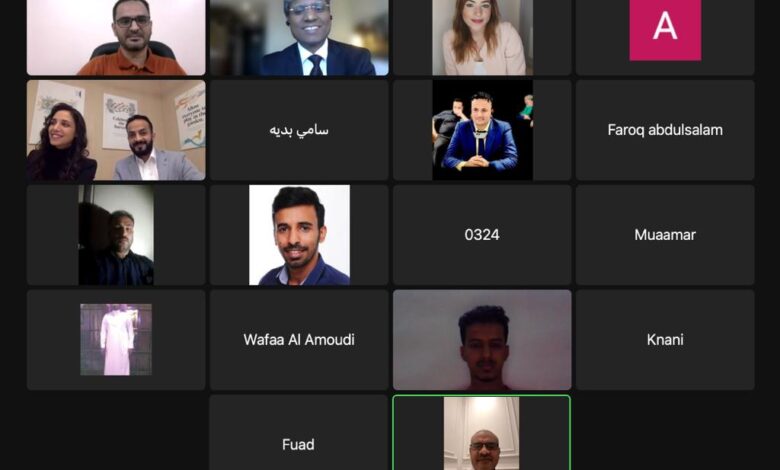Select the participant tile named 0324
The height and width of the screenshot is (470, 780).
(482, 235)
